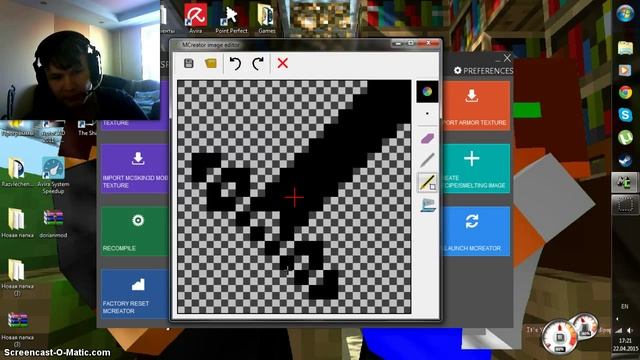Click the Recompile tile

pyautogui.click(x=135, y=231)
